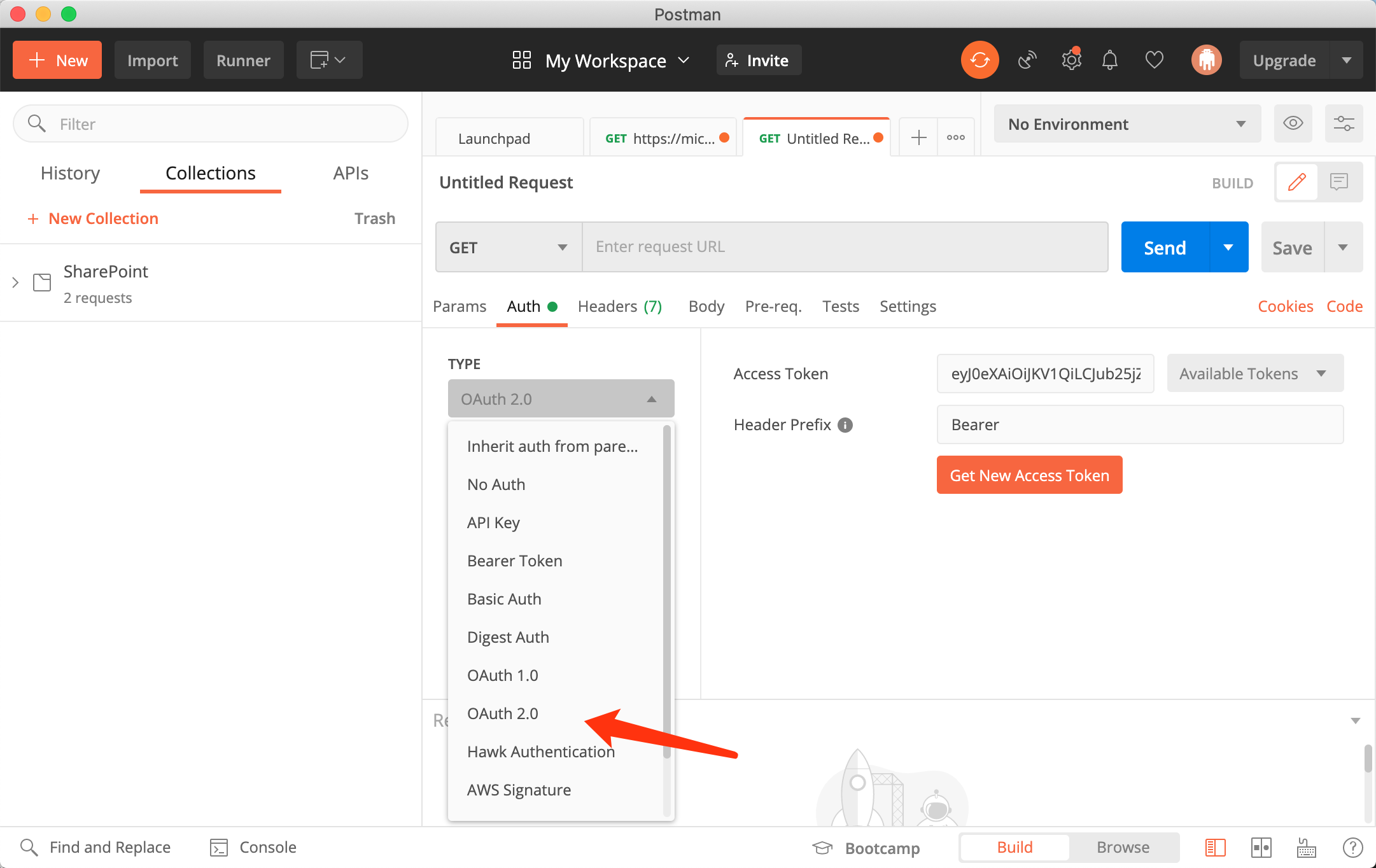The height and width of the screenshot is (868, 1376).
Task: Open the notifications bell
Action: click(1110, 60)
